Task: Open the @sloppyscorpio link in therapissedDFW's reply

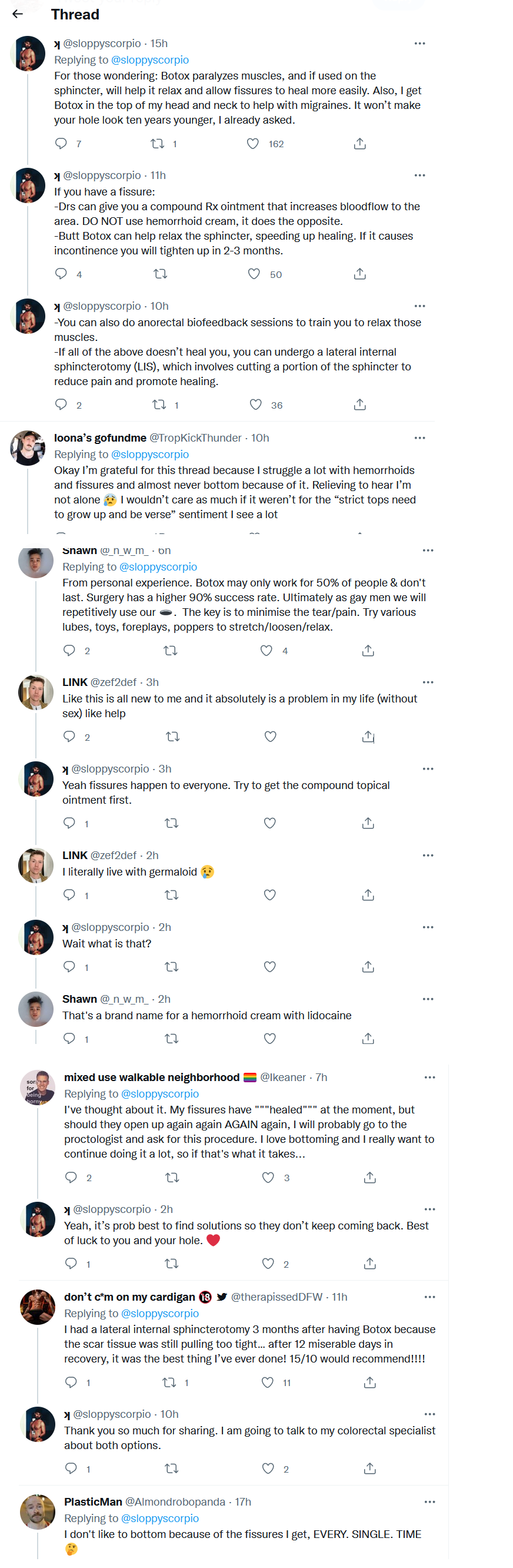Action: click(160, 1314)
